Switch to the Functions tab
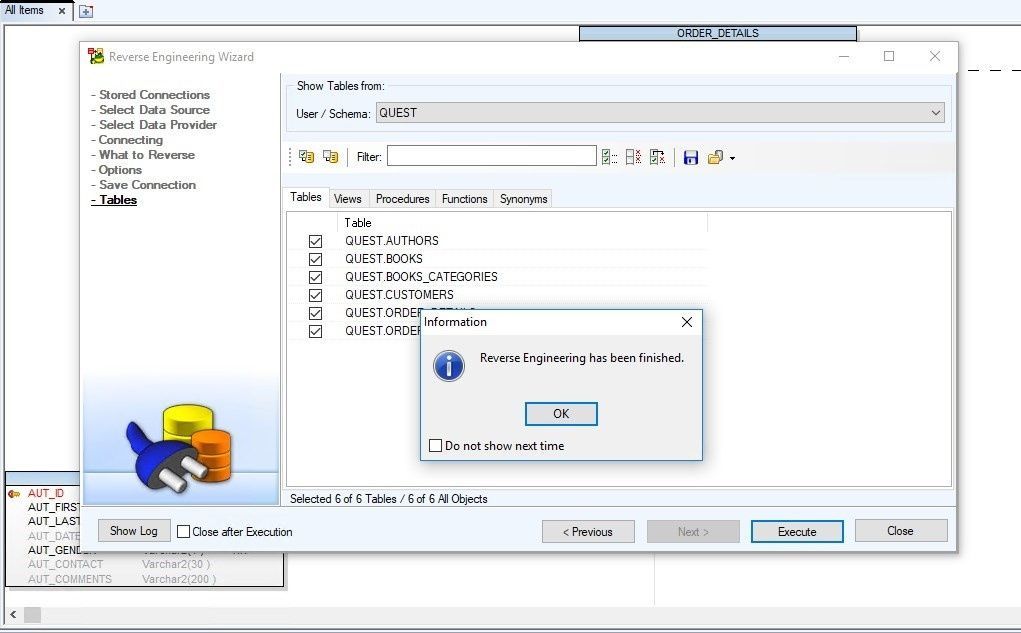This screenshot has width=1021, height=633. 464,199
